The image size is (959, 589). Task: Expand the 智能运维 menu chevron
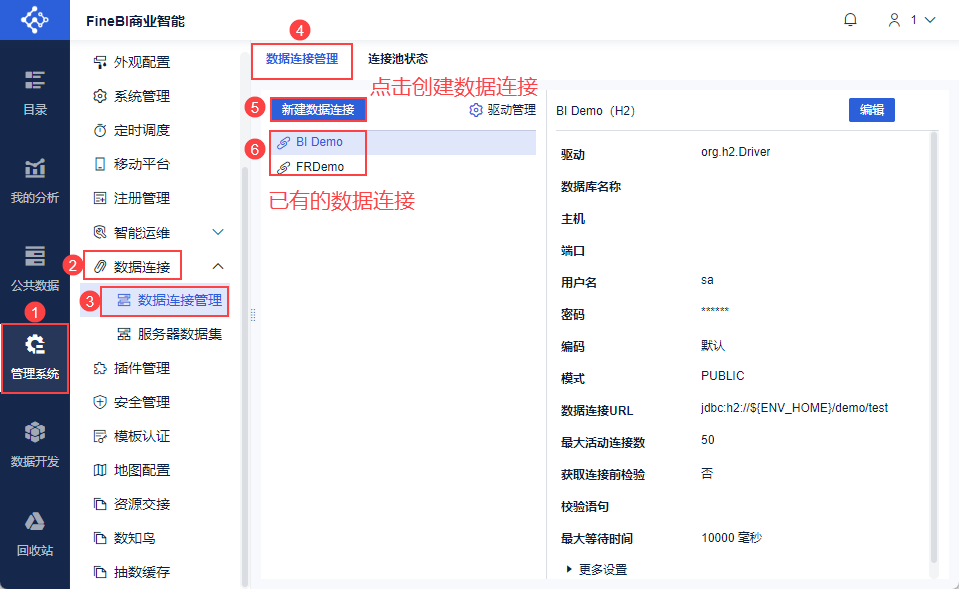[218, 232]
